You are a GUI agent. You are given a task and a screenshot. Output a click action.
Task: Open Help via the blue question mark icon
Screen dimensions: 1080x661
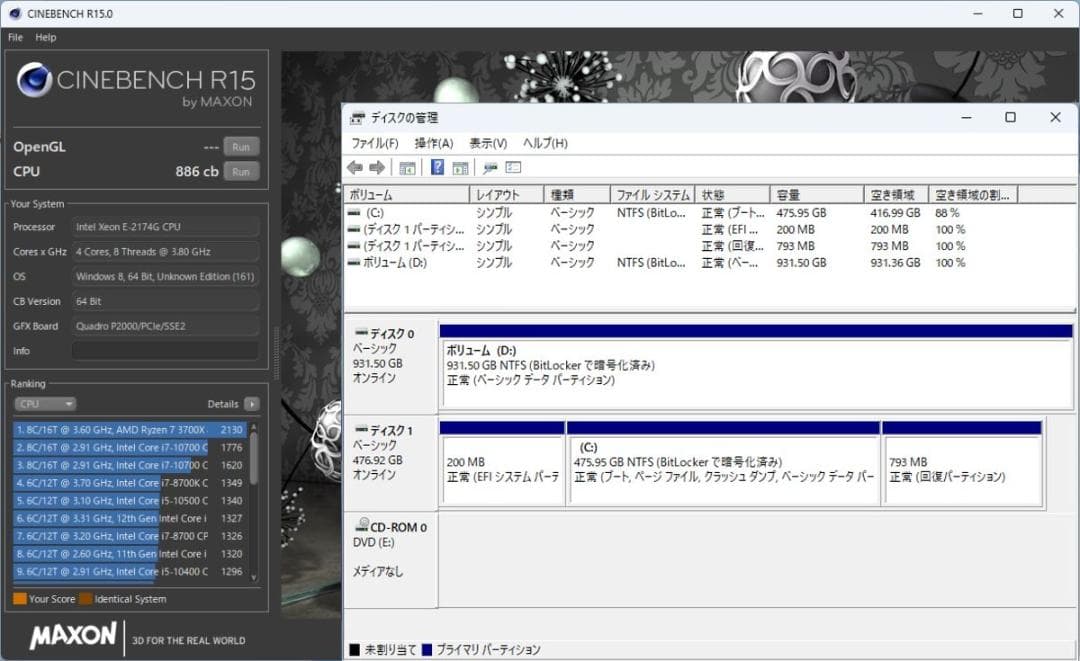pos(438,167)
